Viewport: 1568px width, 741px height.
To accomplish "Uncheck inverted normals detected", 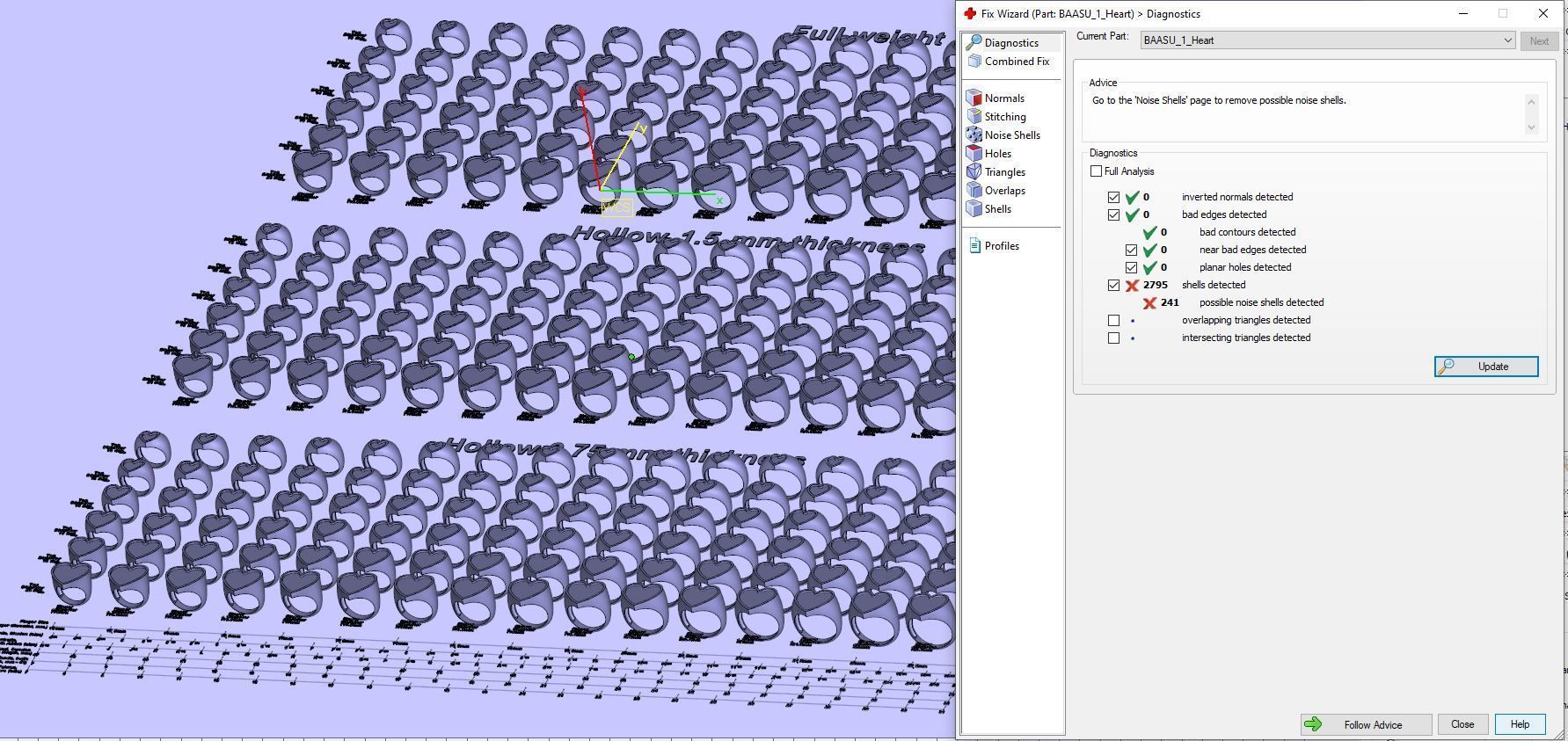I will click(1114, 197).
